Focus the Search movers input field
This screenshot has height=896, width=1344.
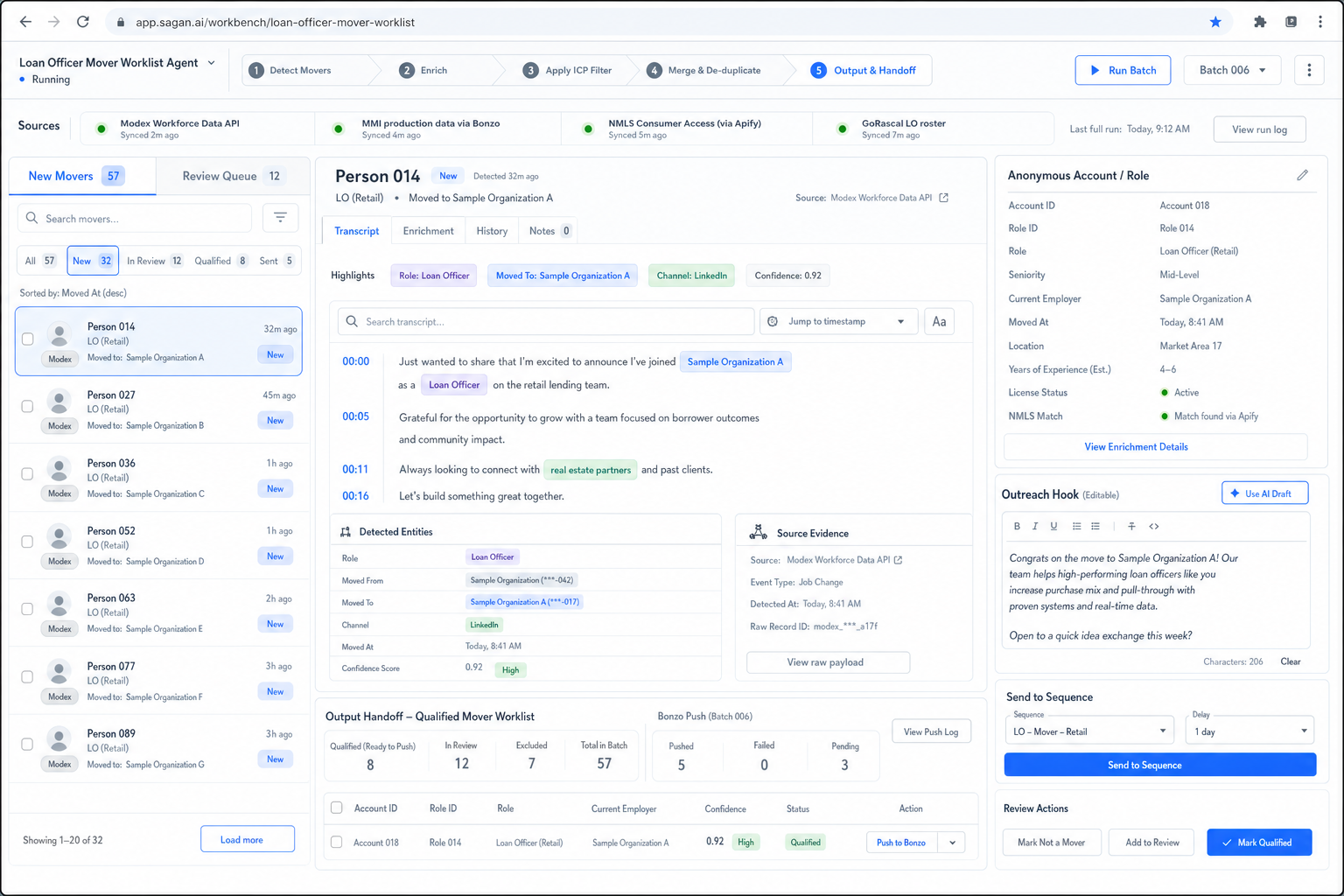(134, 218)
